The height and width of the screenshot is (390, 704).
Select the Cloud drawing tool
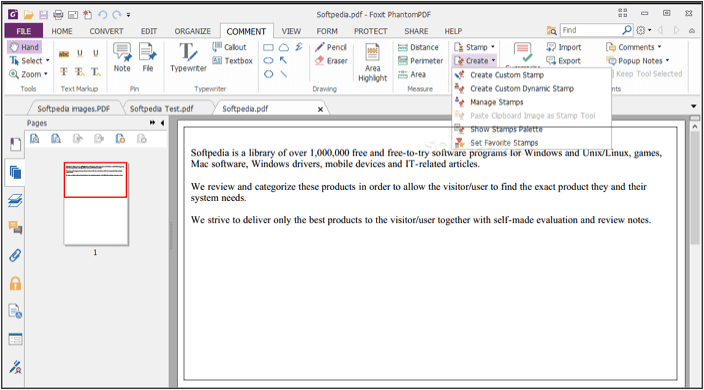(x=284, y=47)
